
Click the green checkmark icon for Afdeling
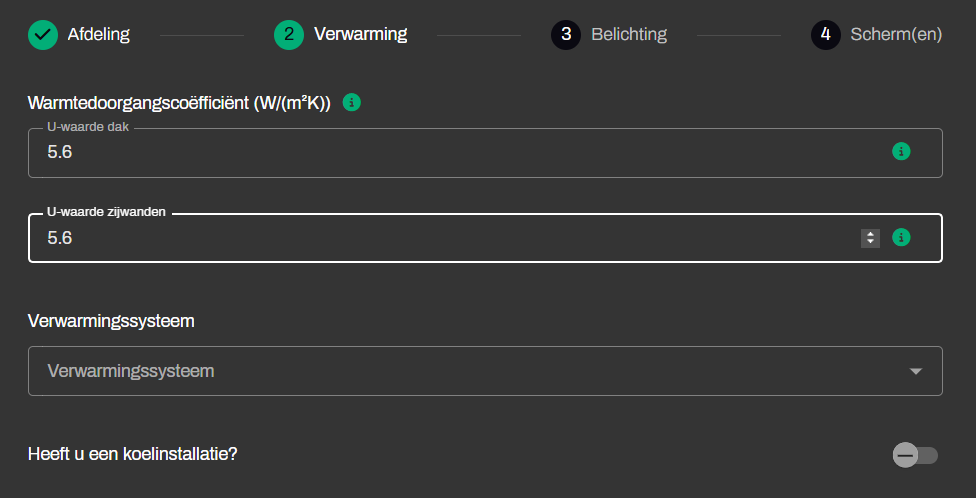42,35
